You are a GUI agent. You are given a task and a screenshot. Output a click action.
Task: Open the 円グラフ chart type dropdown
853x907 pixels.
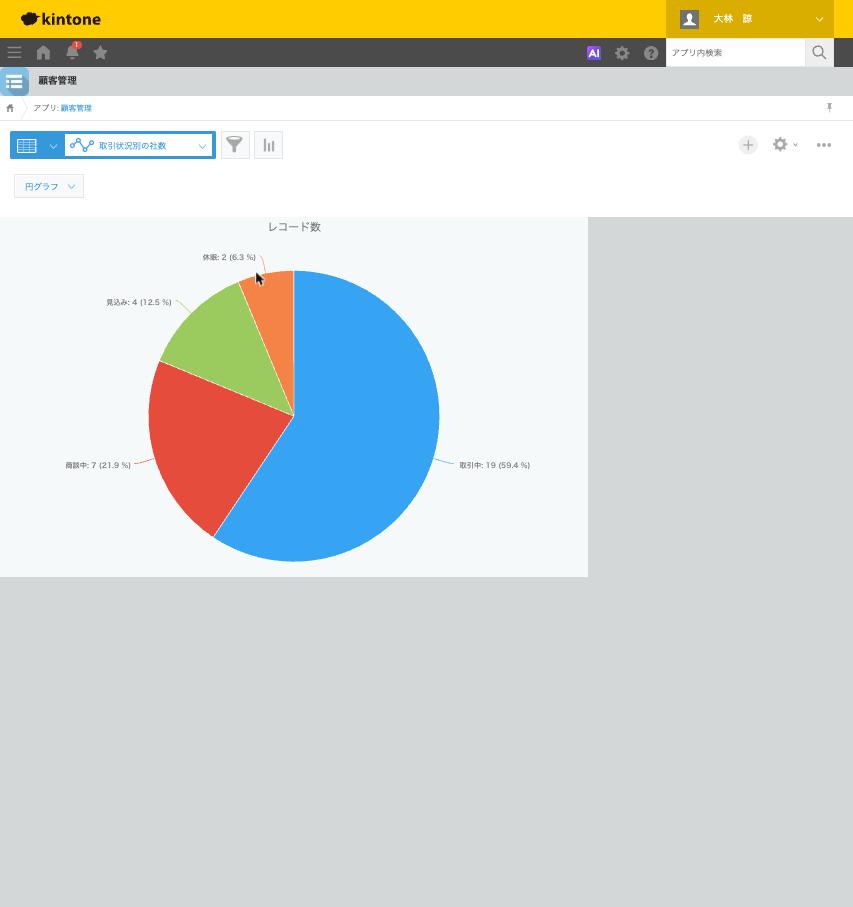(x=49, y=186)
